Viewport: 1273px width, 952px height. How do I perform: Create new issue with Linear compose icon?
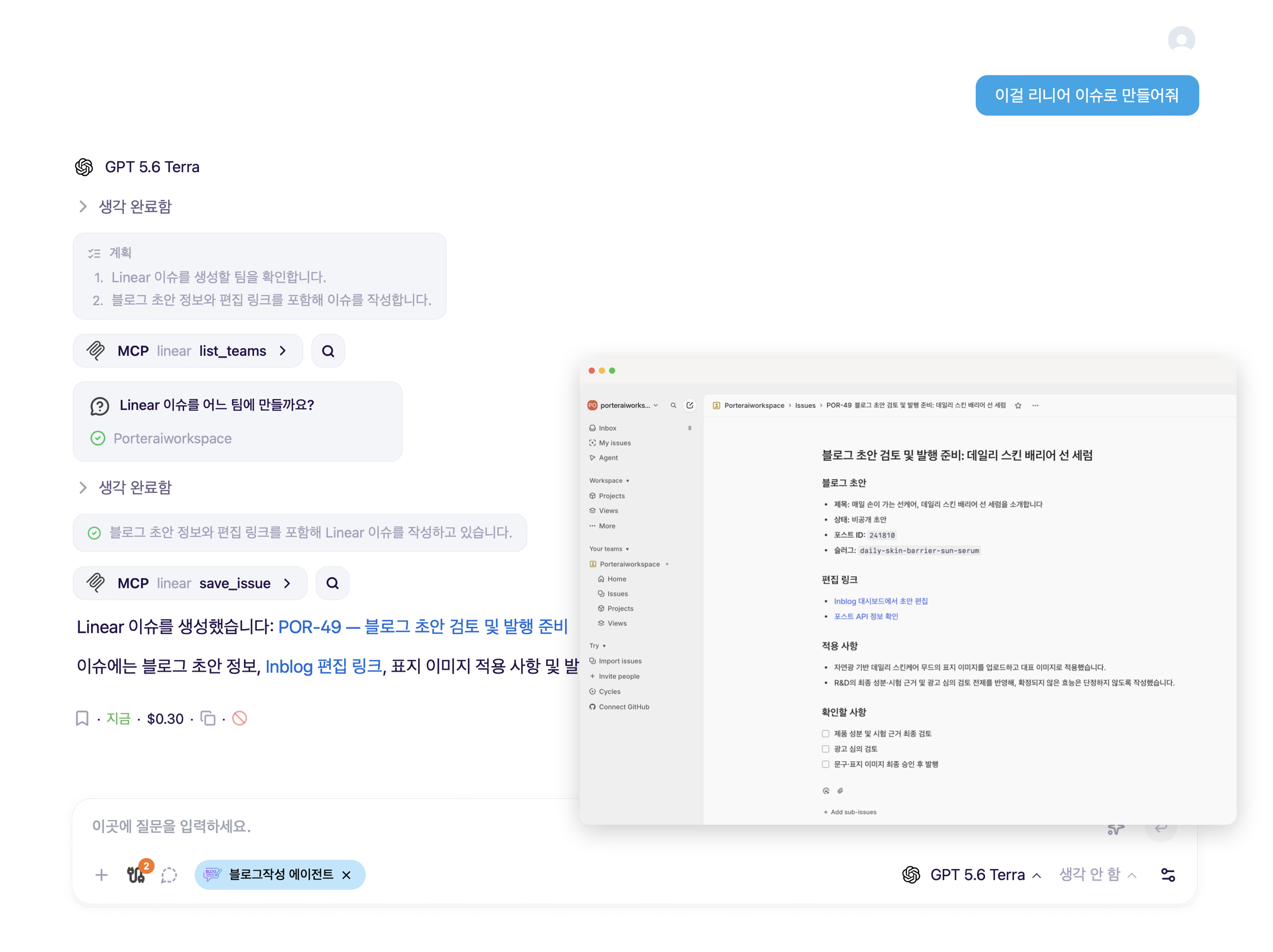(689, 405)
